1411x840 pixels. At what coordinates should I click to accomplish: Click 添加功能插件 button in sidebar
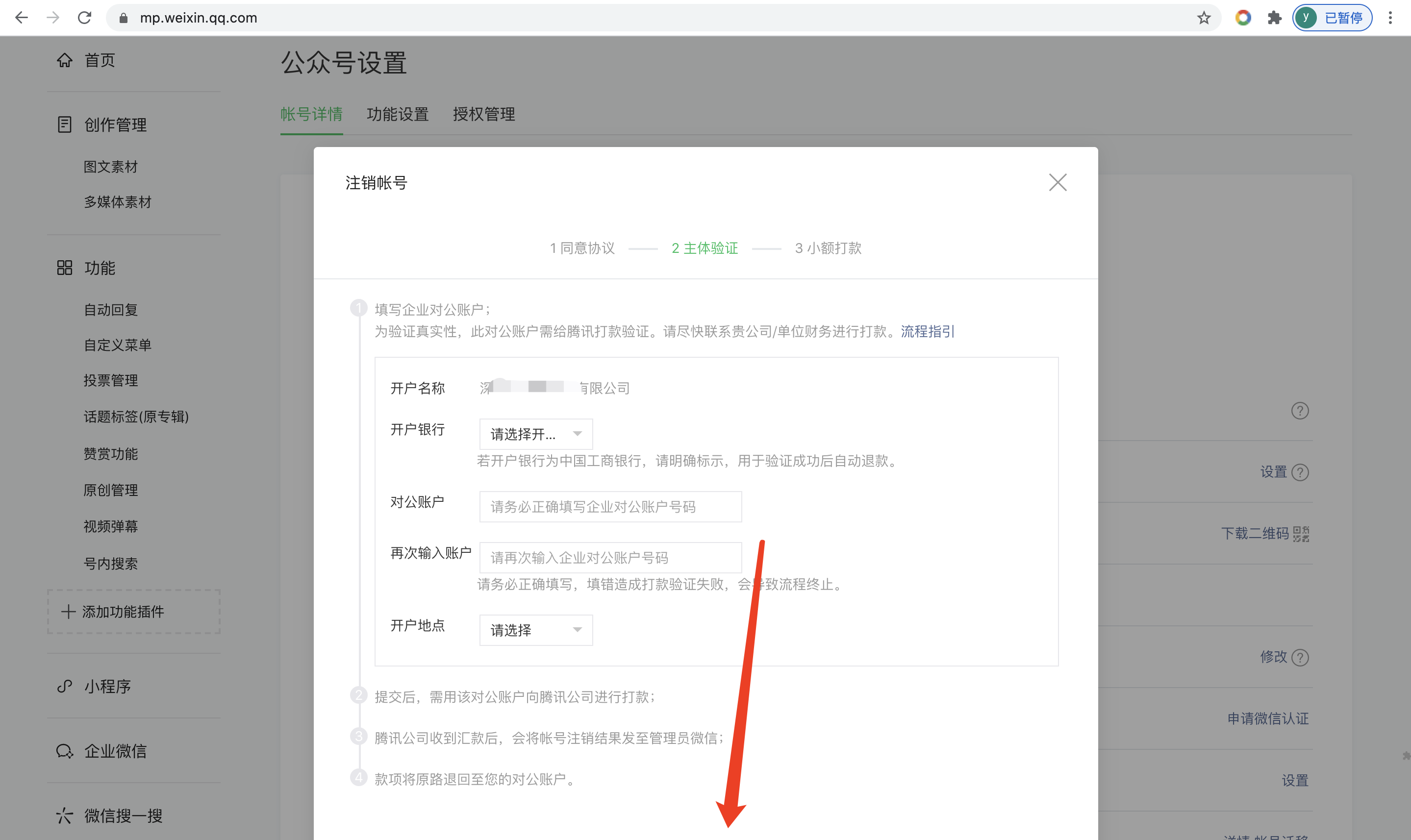(x=134, y=611)
